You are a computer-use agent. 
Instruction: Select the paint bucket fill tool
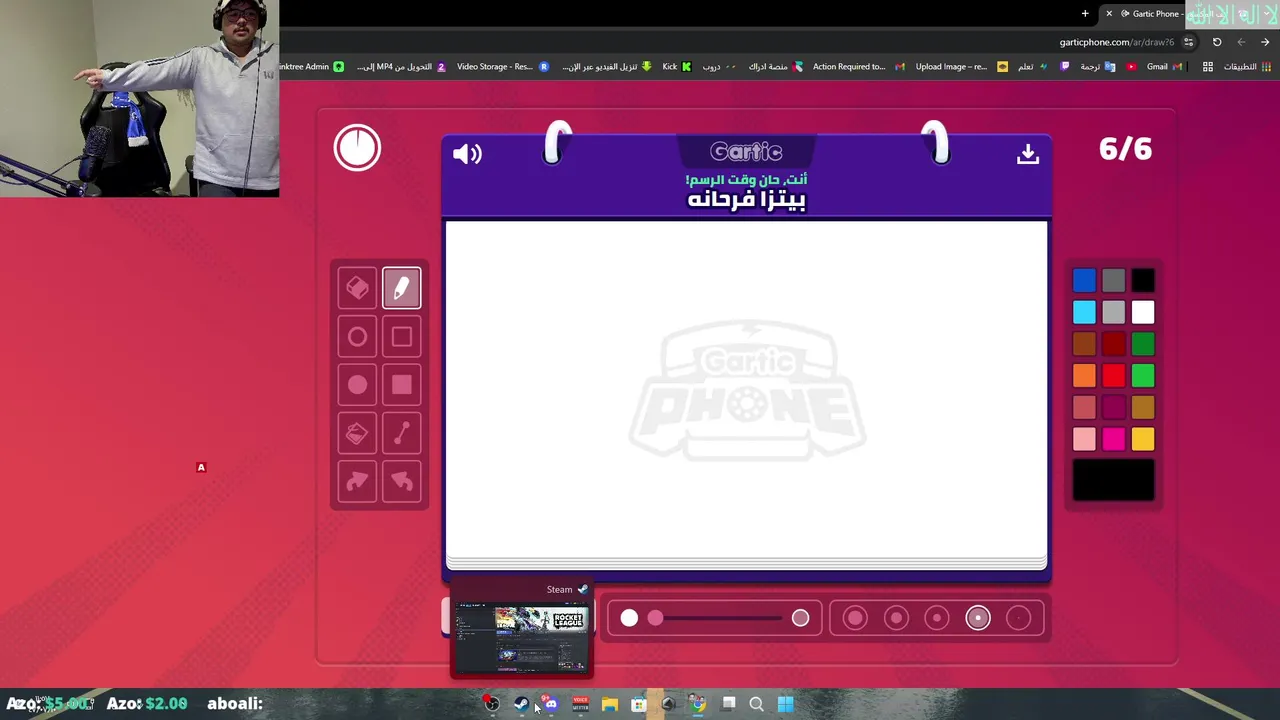pyautogui.click(x=357, y=433)
